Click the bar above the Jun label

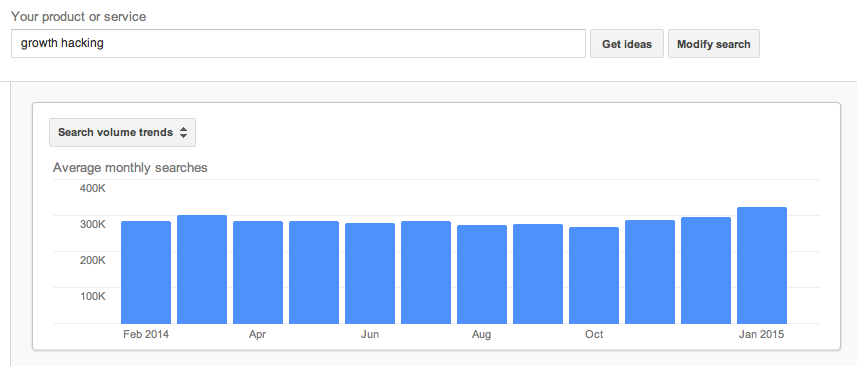tap(370, 273)
